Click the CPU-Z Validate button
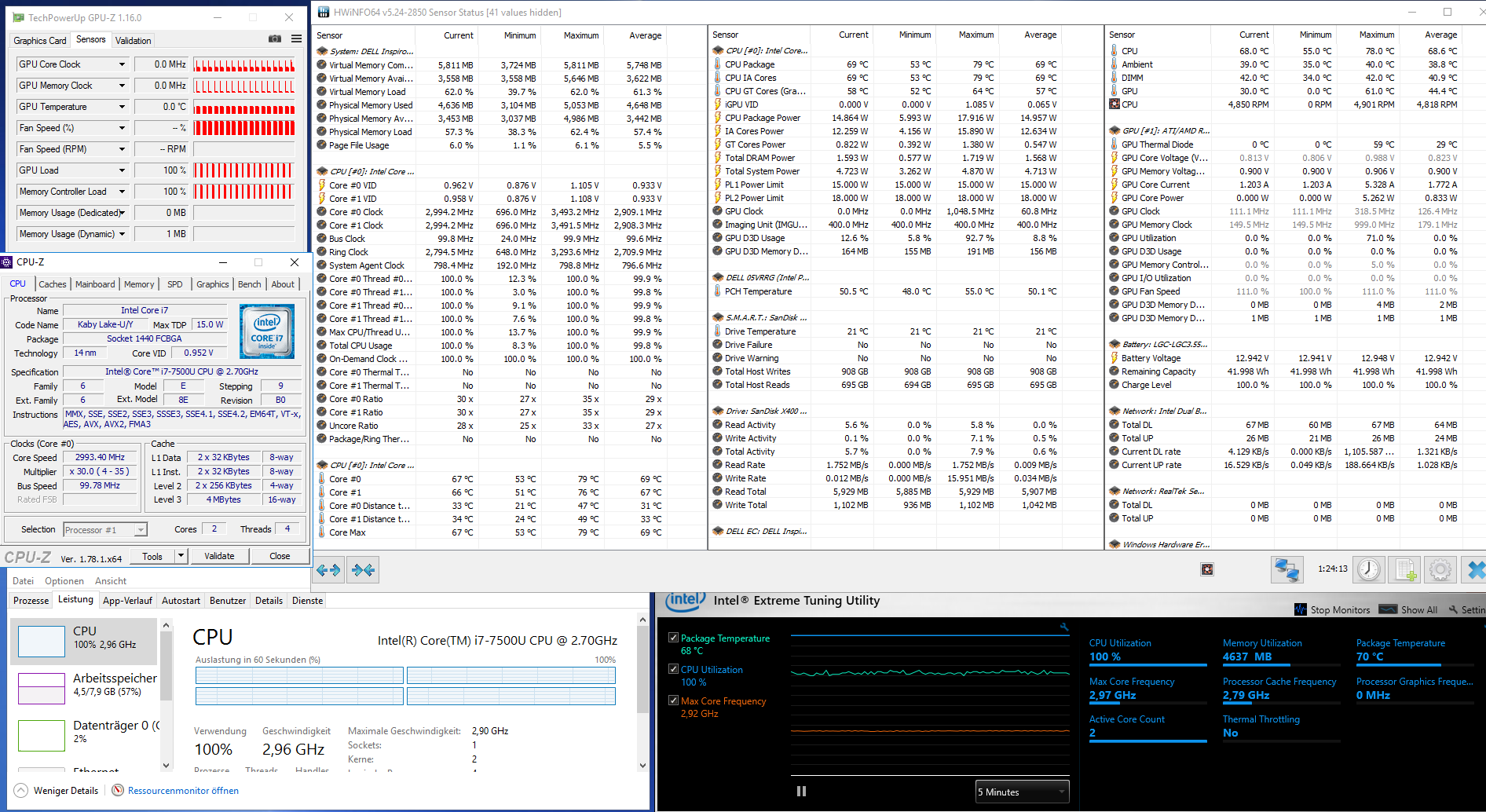The height and width of the screenshot is (812, 1486). click(x=219, y=556)
